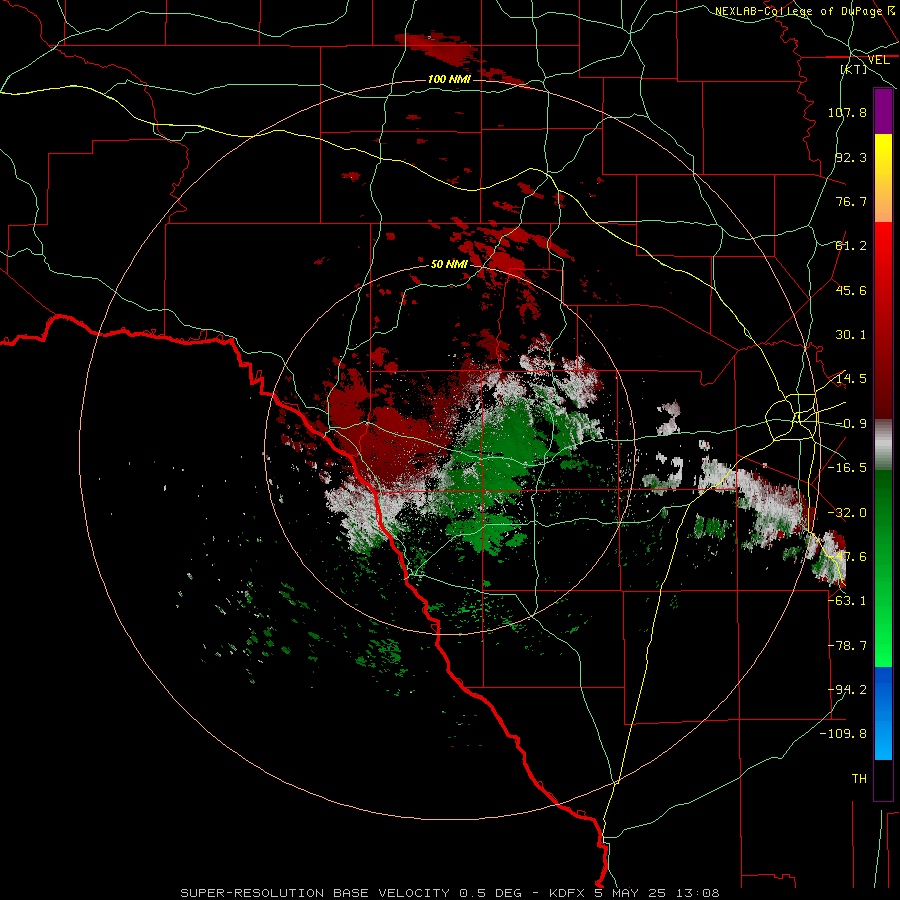Image resolution: width=900 pixels, height=900 pixels.
Task: Click the -63.1 velocity scale value
Action: pos(847,601)
